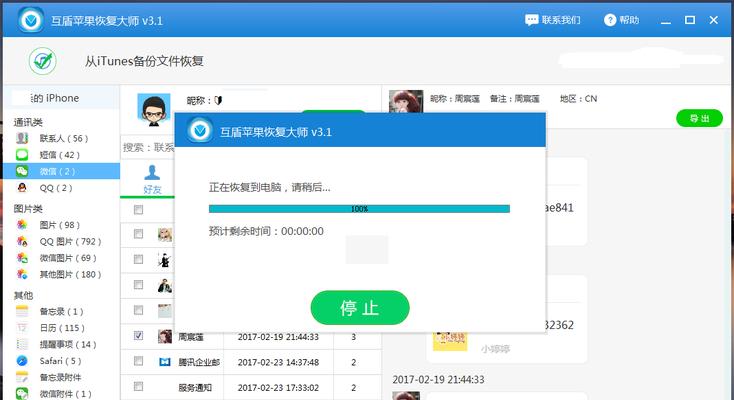
Task: Click the 搜索 contact search field
Action: tap(148, 148)
